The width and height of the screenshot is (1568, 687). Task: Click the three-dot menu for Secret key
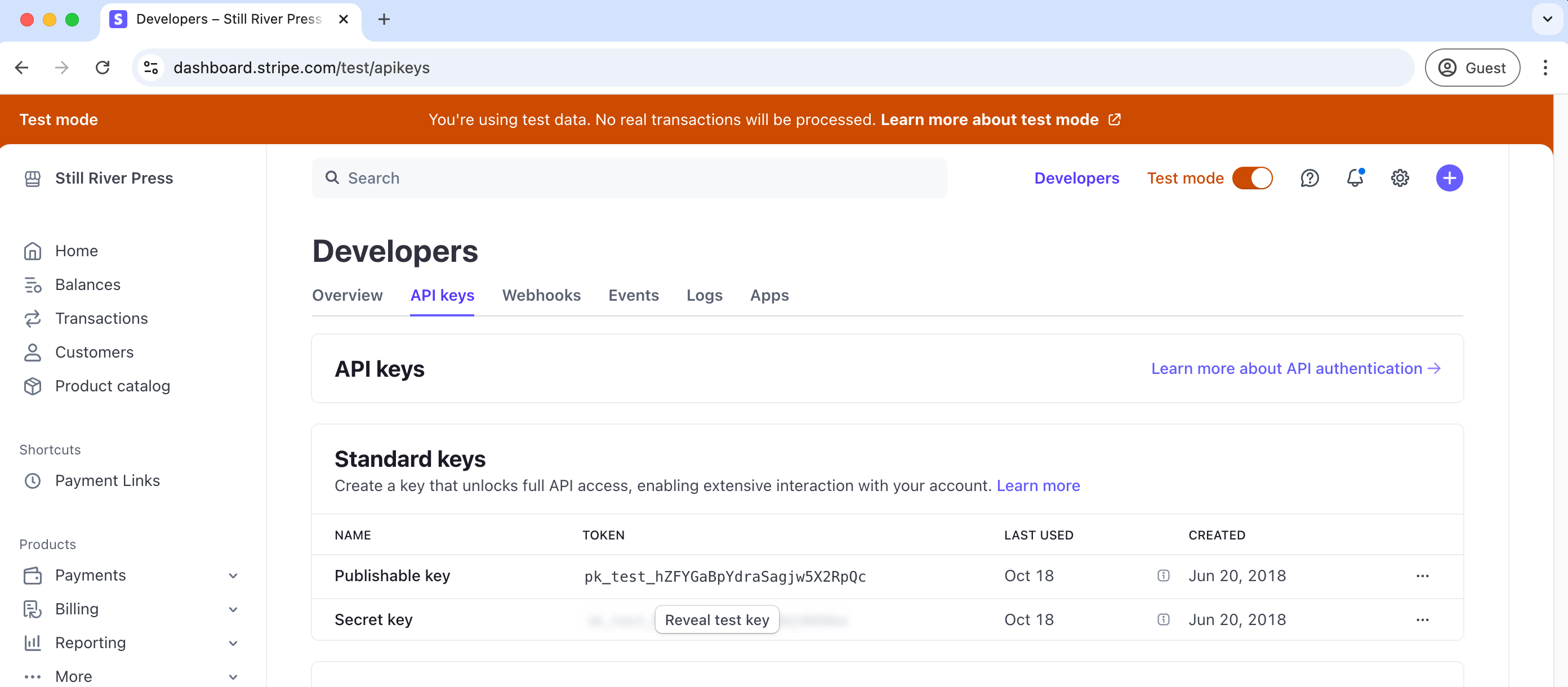pos(1422,619)
